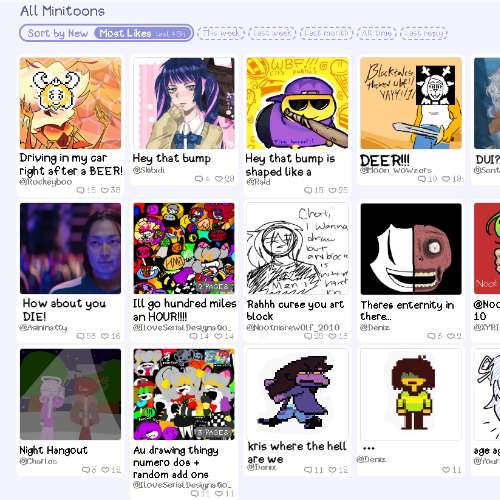
Task: Open the Theres enternity in there thumbnail
Action: pos(411,249)
